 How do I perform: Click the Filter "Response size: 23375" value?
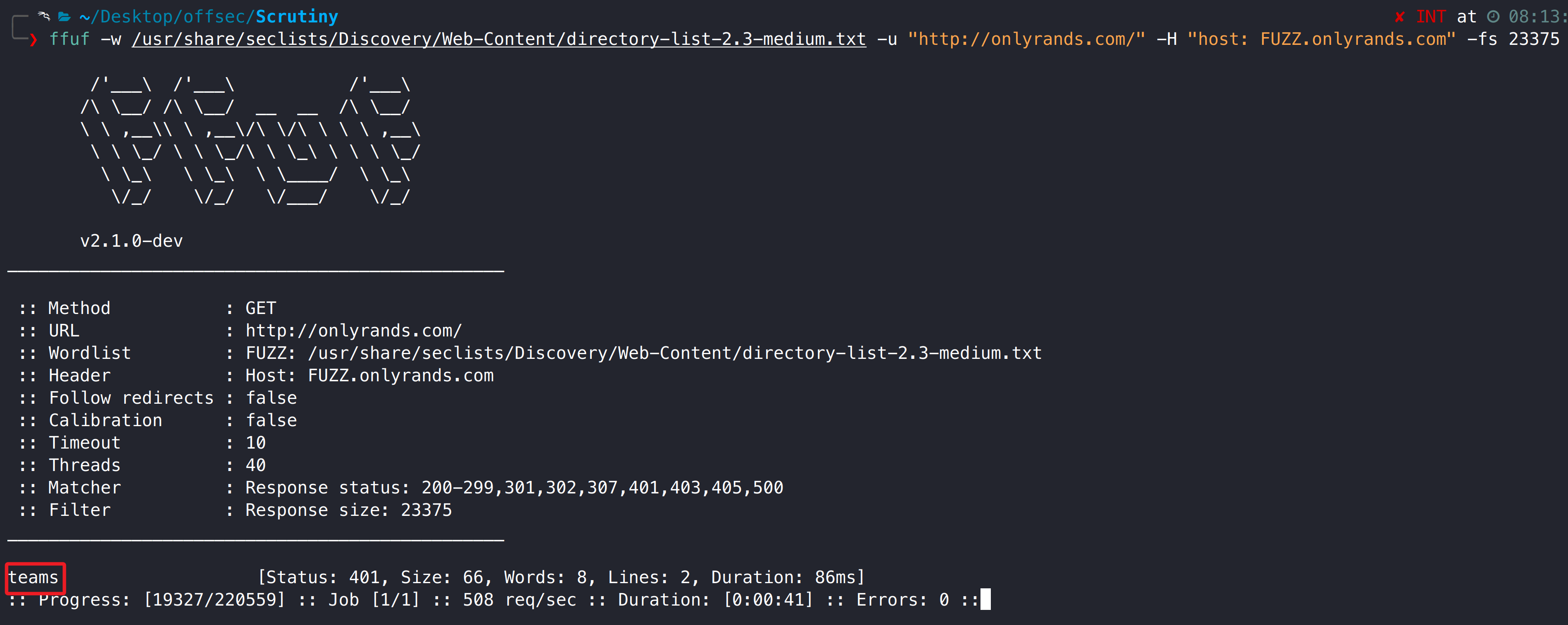pos(348,510)
